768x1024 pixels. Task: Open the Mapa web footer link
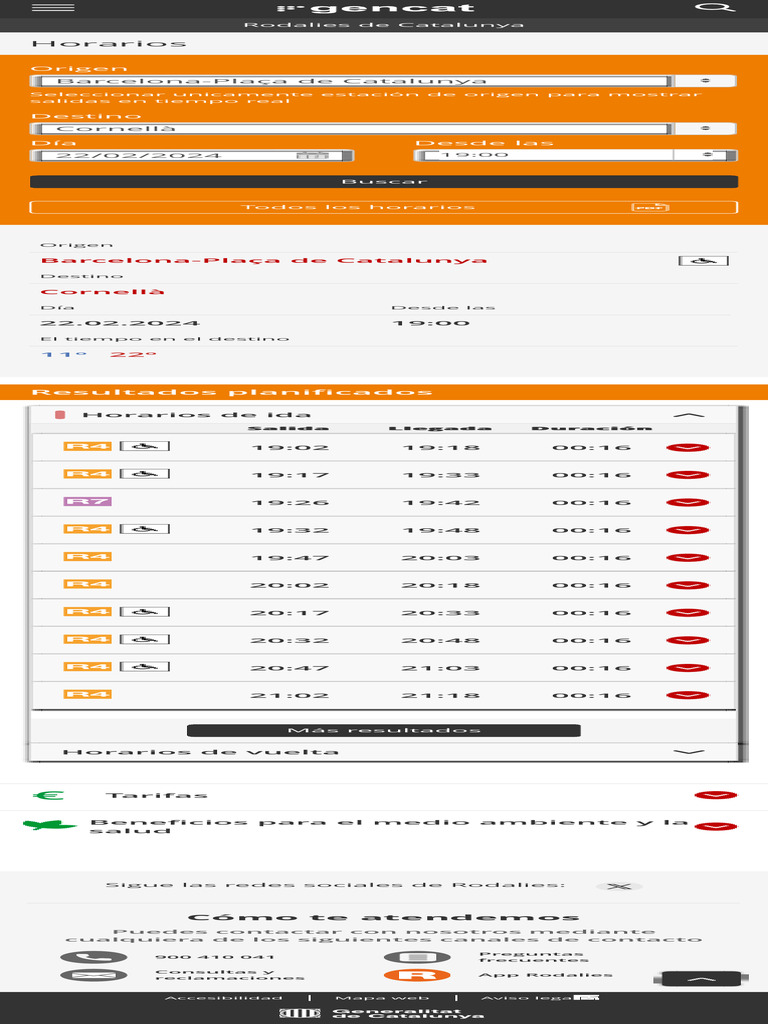[382, 998]
